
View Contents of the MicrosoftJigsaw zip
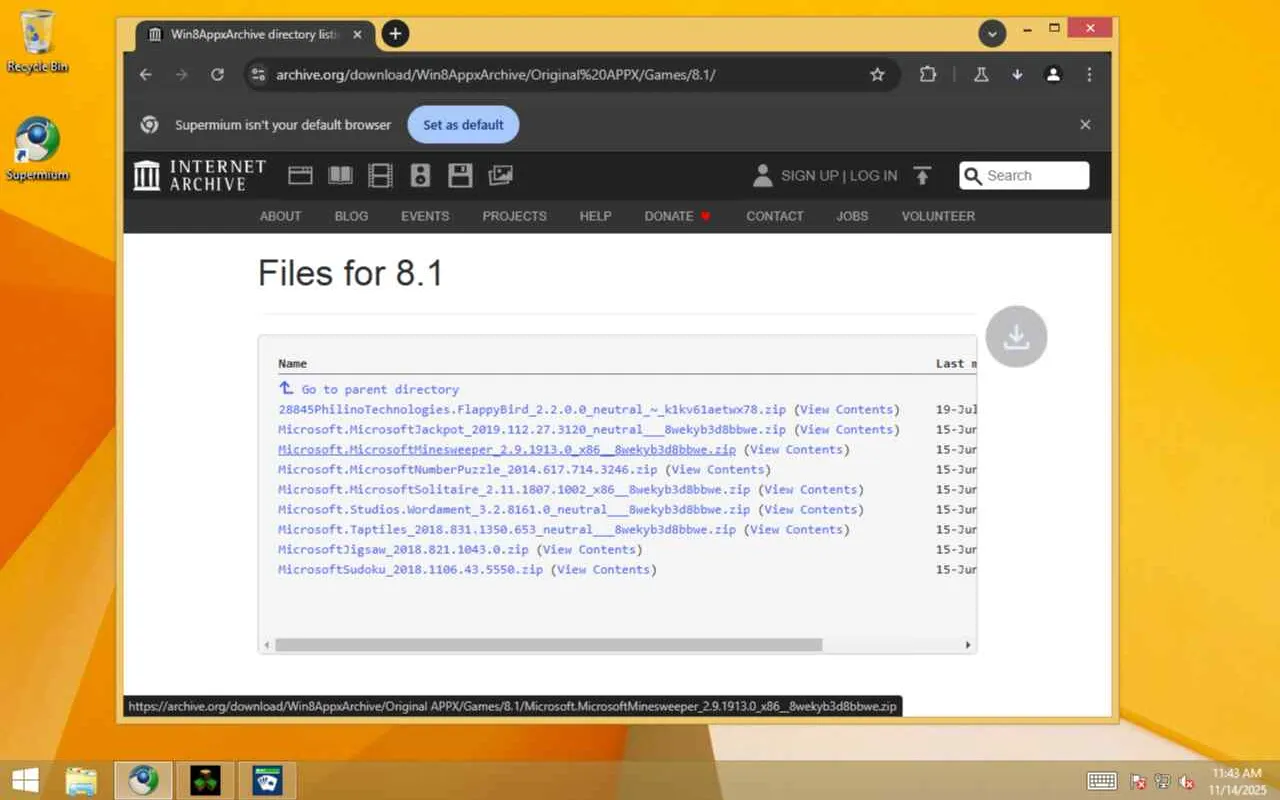point(590,549)
